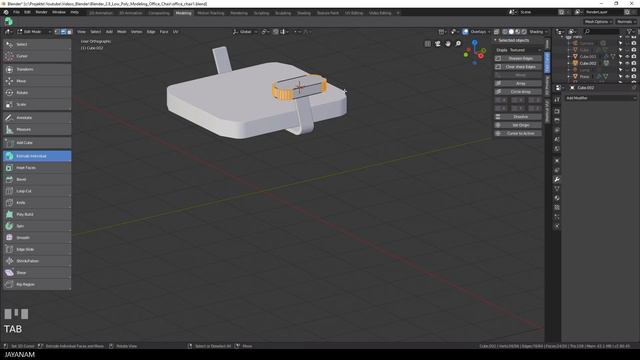Click the Extrude Individual tool
Image resolution: width=640 pixels, height=360 pixels.
tap(37, 156)
